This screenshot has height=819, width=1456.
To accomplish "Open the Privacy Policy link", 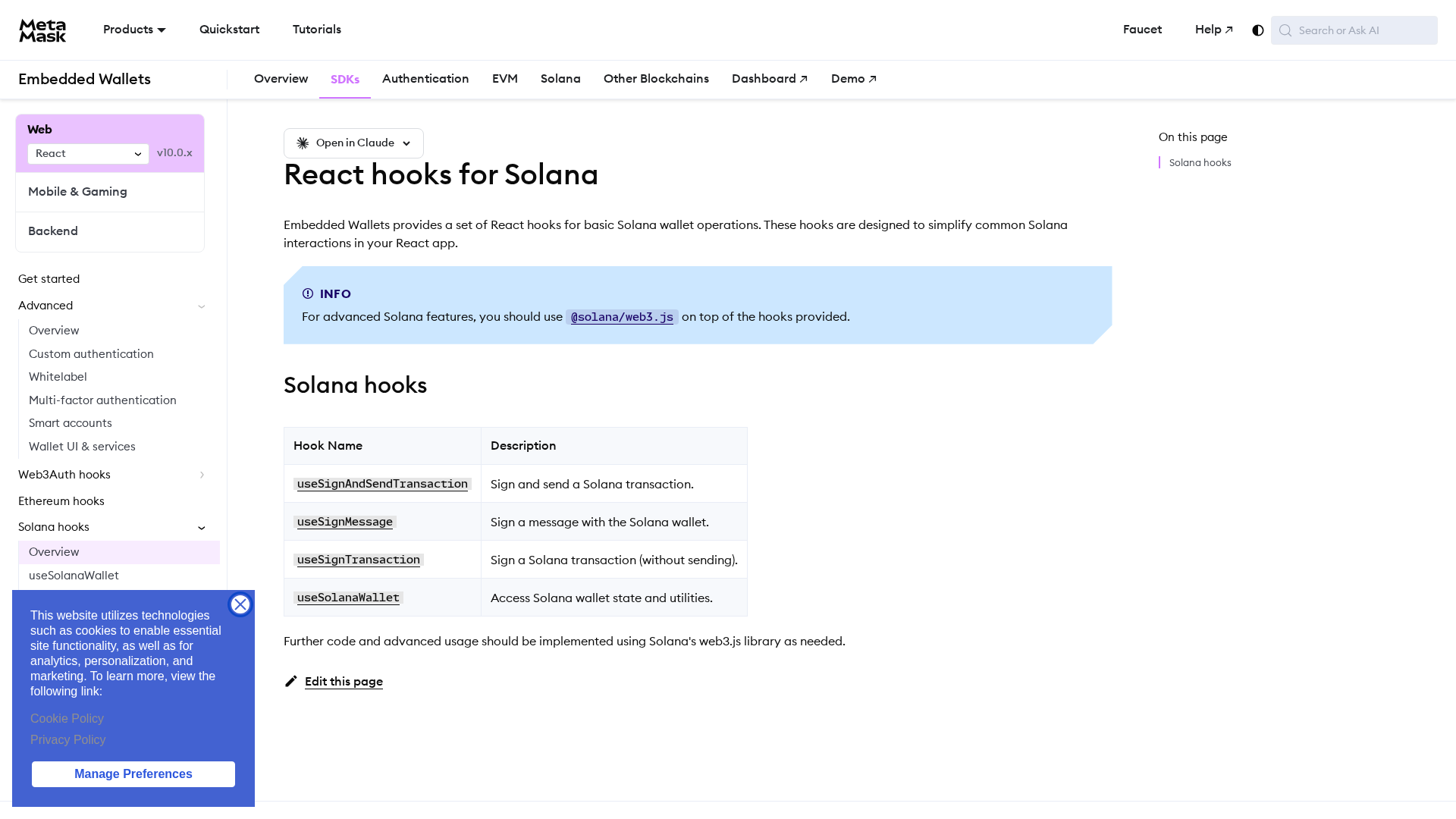I will [x=68, y=740].
